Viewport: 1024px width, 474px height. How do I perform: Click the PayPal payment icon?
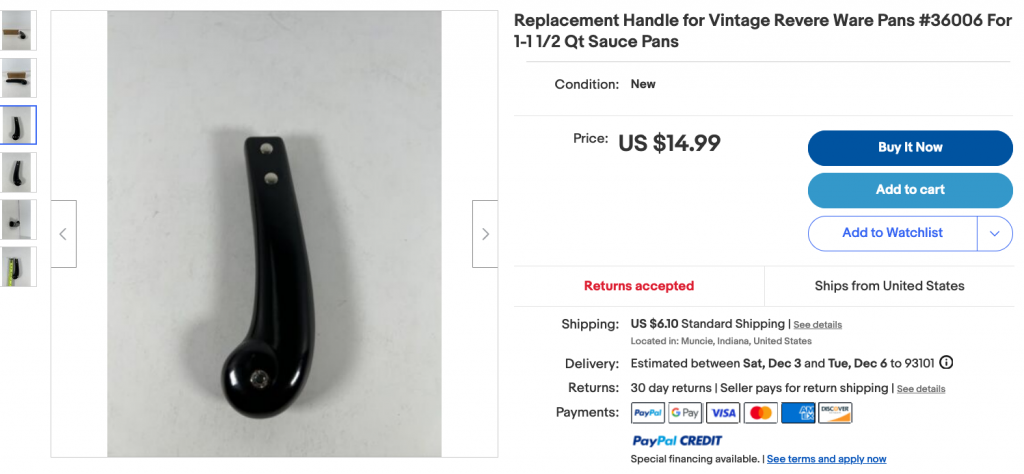(x=648, y=413)
